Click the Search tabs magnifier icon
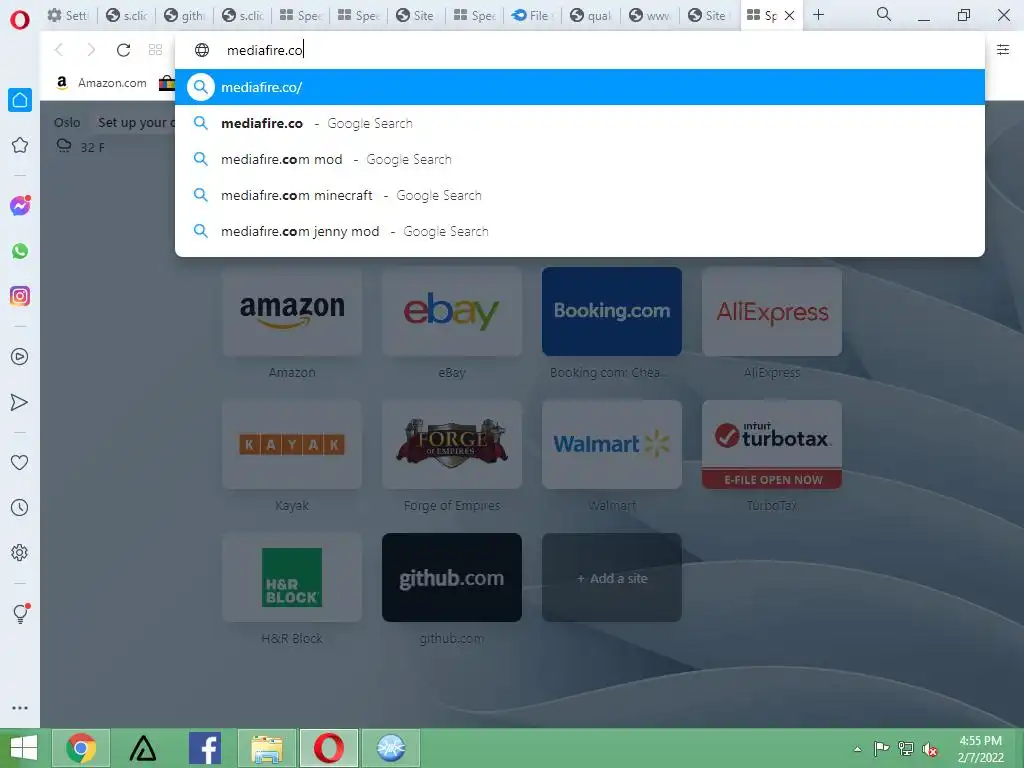The image size is (1024, 768). 884,14
